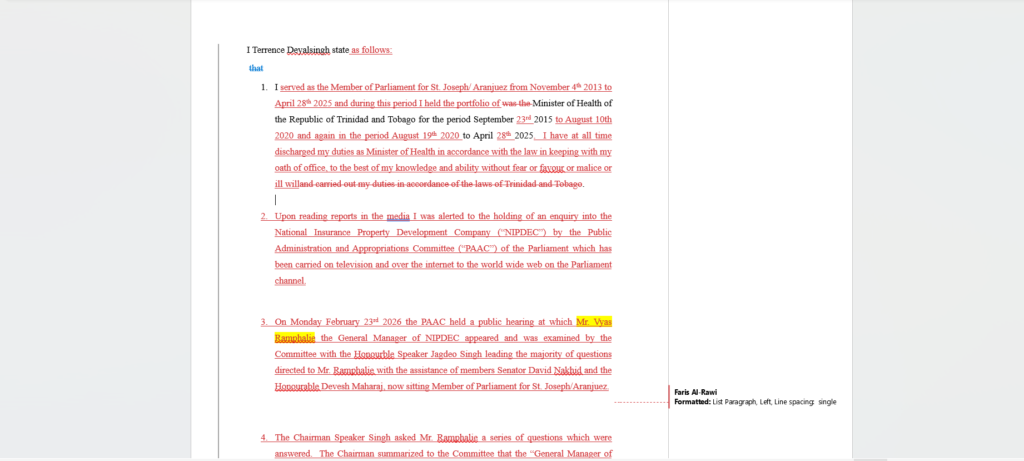Click list number 2 of the numbered list
This screenshot has width=1024, height=461.
pyautogui.click(x=264, y=216)
